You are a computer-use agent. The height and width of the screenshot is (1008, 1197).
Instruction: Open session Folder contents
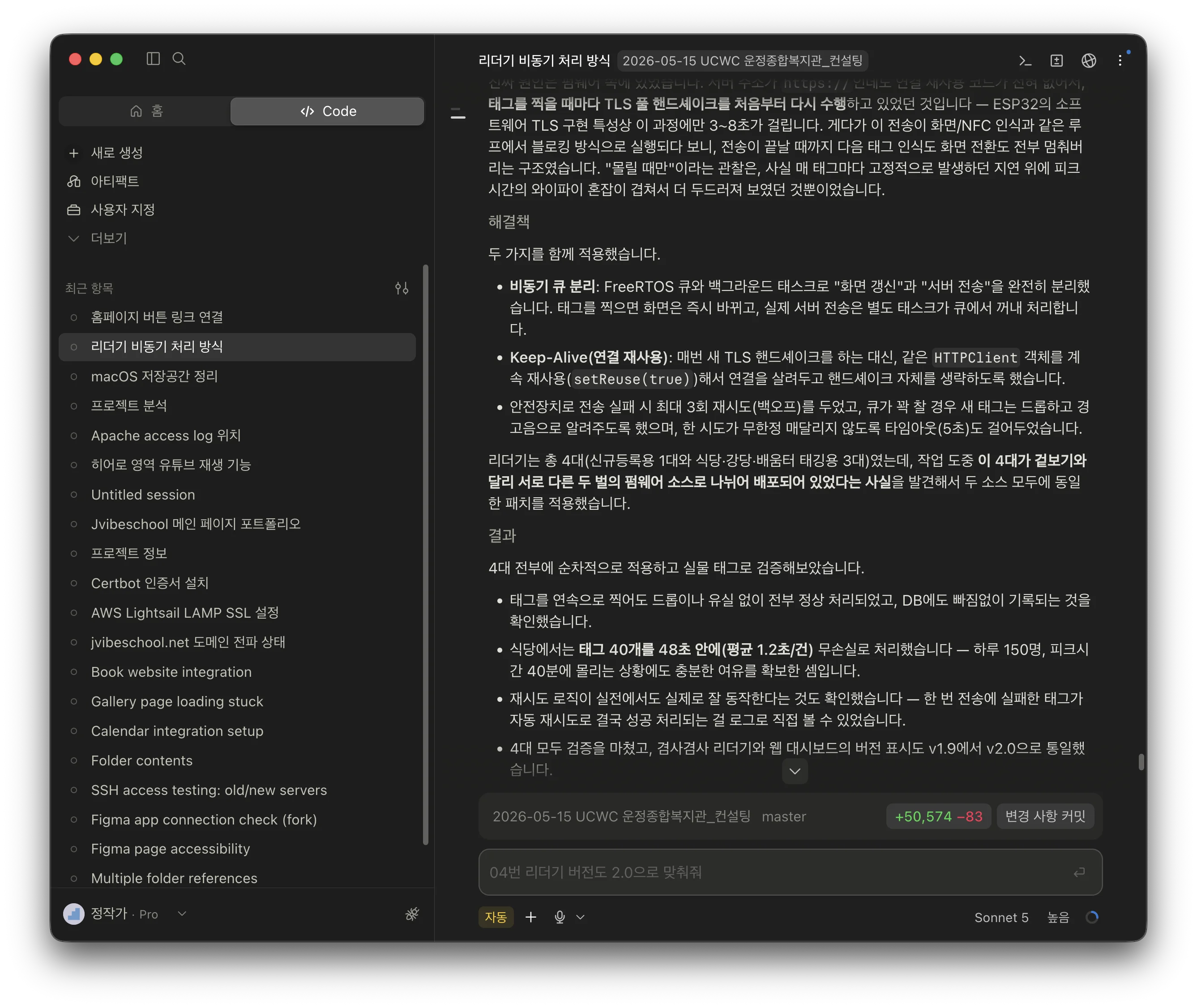click(x=237, y=760)
